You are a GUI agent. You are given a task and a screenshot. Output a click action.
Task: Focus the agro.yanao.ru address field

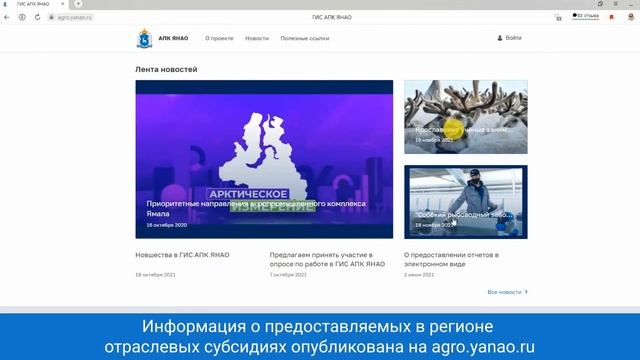[x=75, y=17]
